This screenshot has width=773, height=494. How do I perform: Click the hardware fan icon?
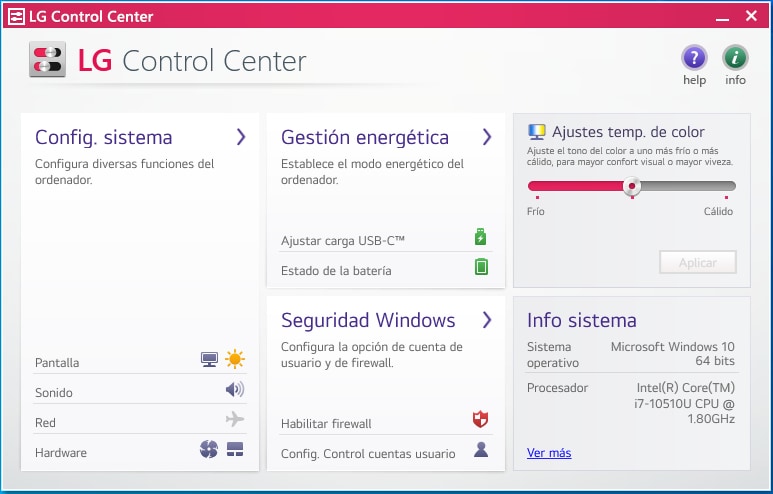[x=208, y=450]
